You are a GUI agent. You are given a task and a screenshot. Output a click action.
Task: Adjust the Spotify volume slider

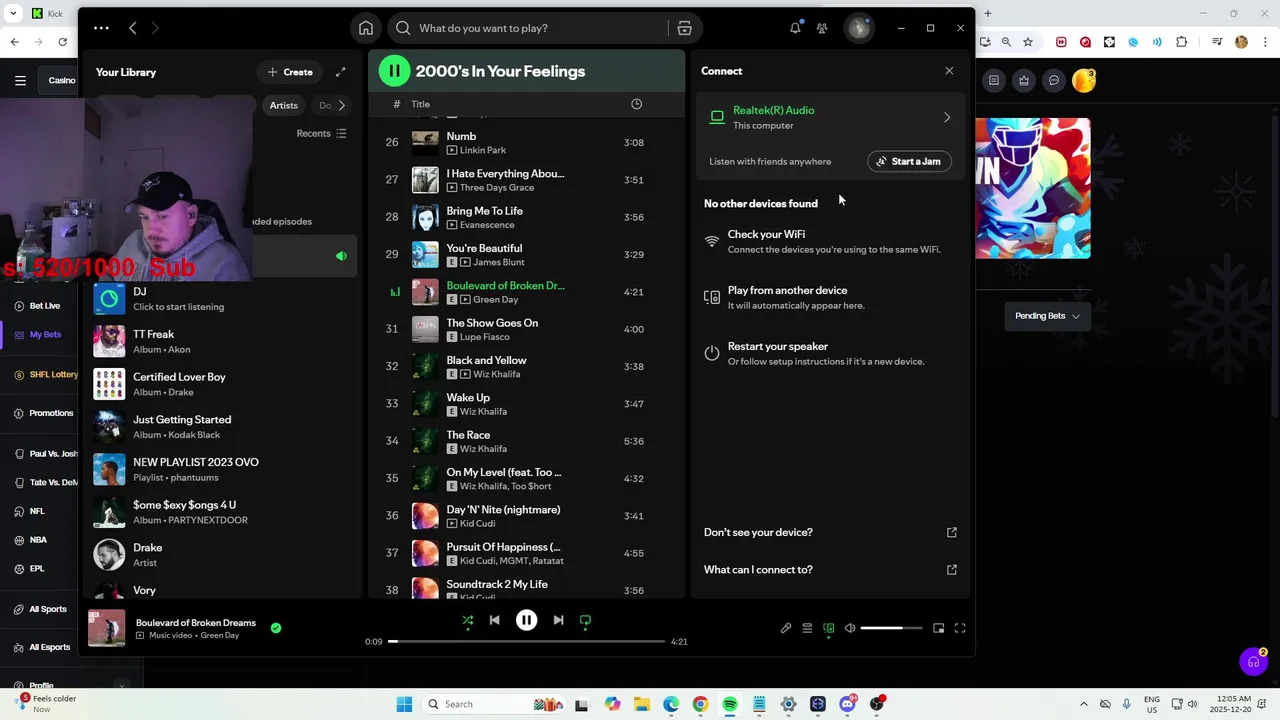(x=891, y=628)
